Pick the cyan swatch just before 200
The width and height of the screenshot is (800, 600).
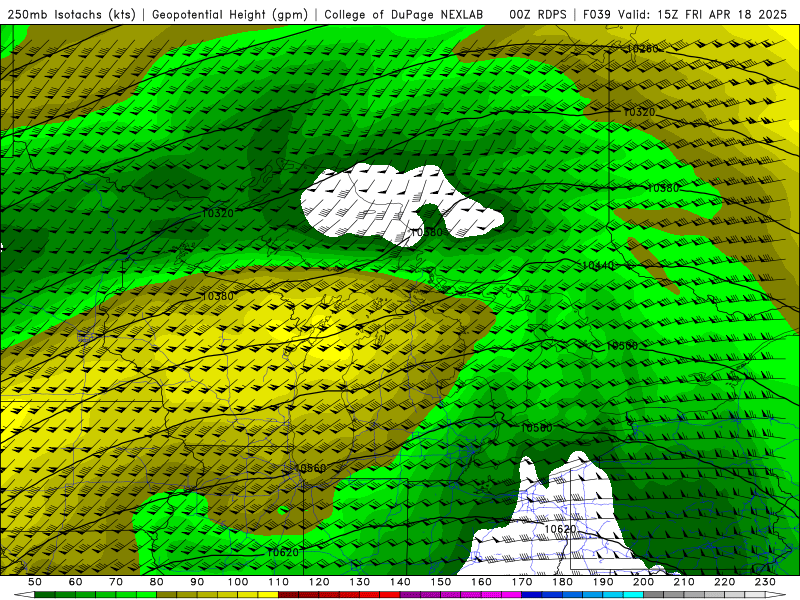(x=633, y=595)
